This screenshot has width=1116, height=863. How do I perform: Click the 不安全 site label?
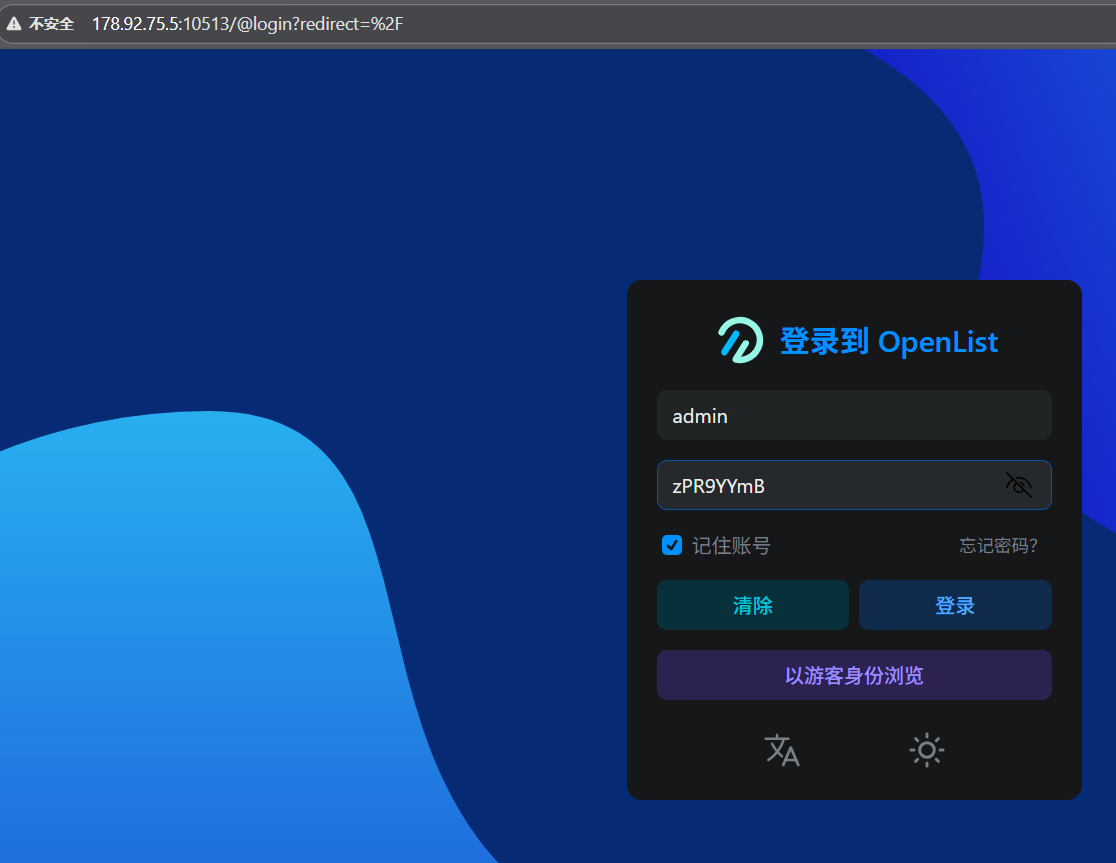51,23
